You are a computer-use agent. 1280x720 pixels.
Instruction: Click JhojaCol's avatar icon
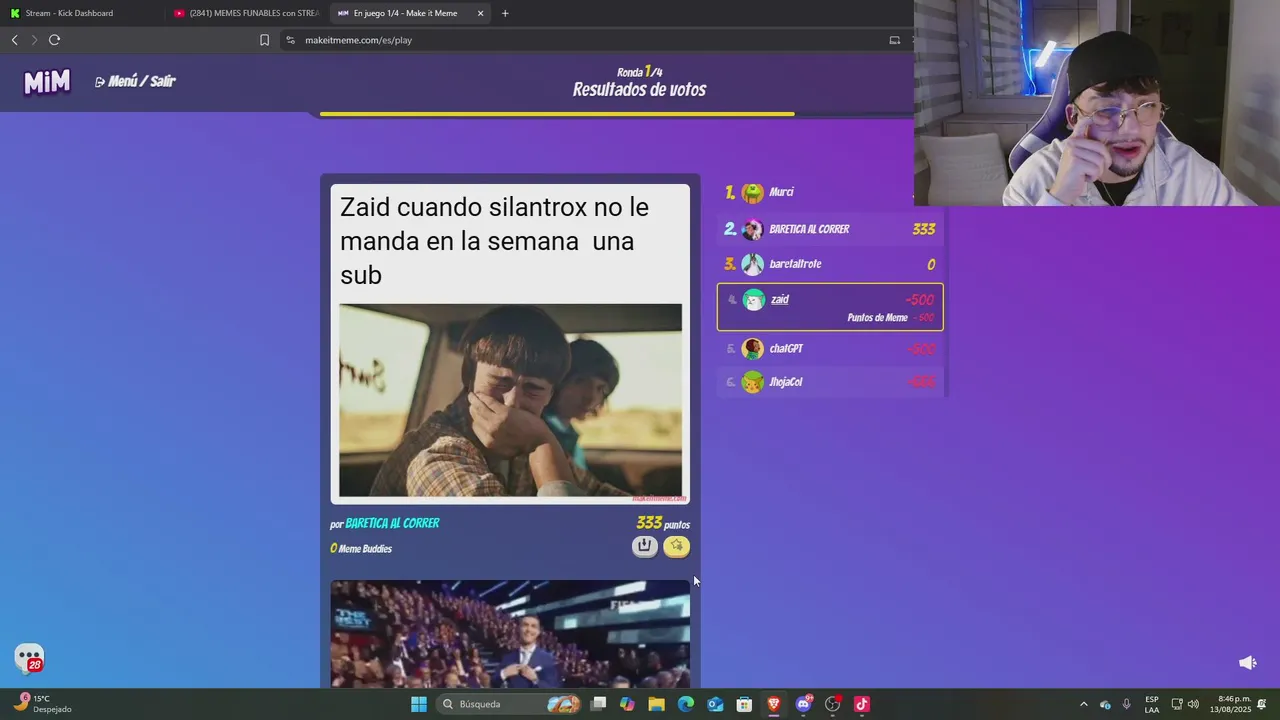point(753,383)
